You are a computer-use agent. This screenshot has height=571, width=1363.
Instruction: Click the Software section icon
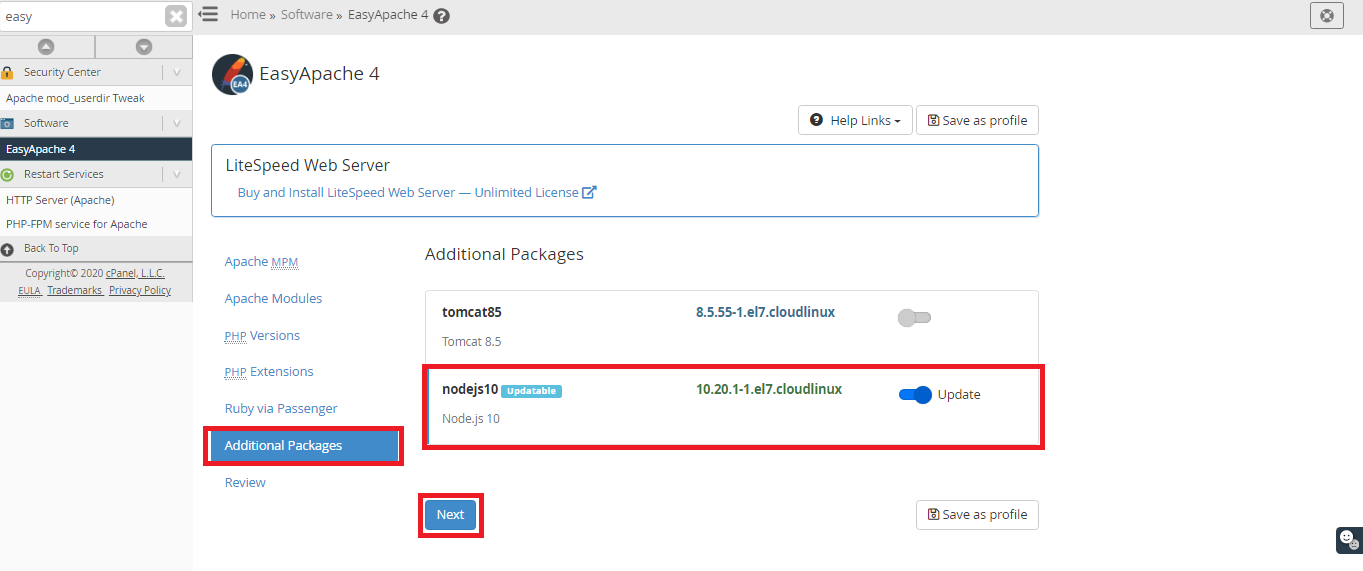pyautogui.click(x=8, y=123)
